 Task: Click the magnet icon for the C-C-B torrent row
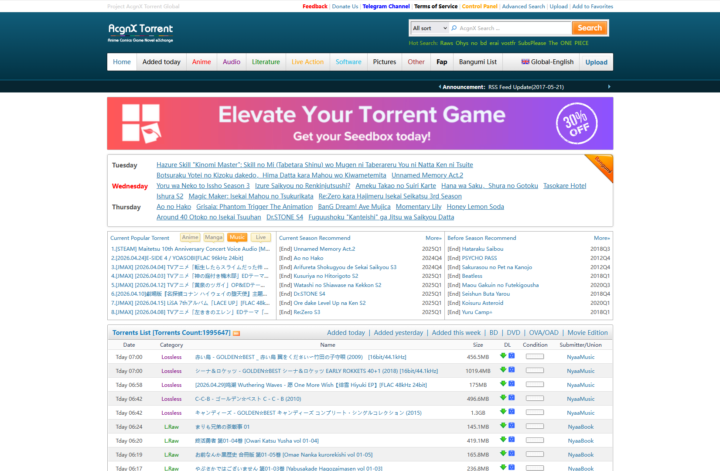(512, 398)
